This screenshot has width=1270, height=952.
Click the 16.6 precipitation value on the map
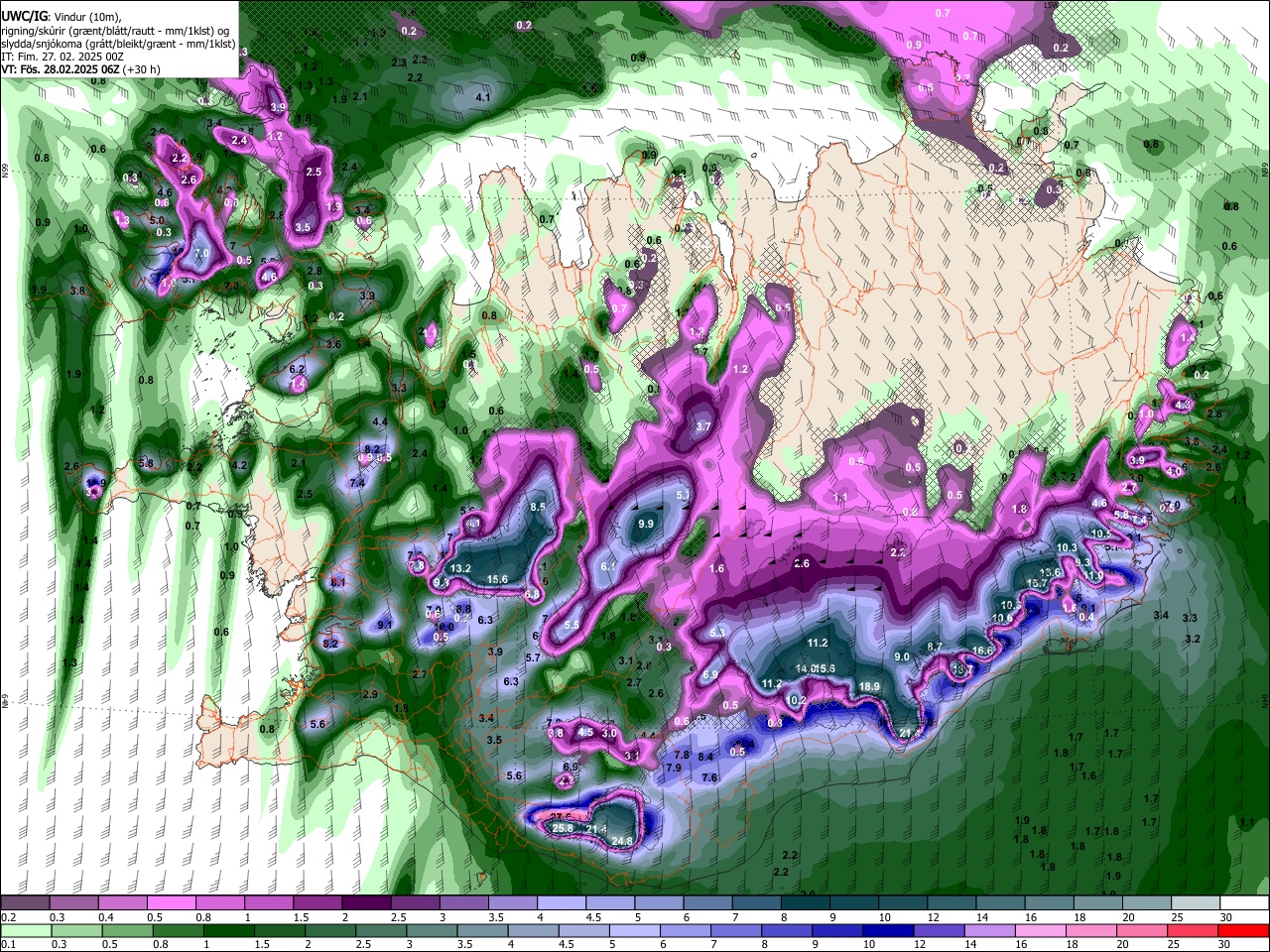tap(982, 651)
